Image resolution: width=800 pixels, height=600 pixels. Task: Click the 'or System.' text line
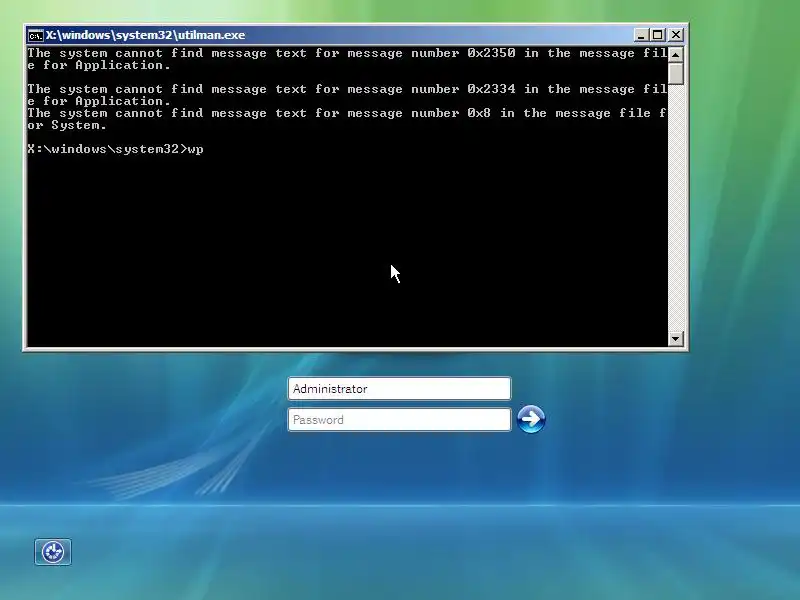(x=67, y=126)
